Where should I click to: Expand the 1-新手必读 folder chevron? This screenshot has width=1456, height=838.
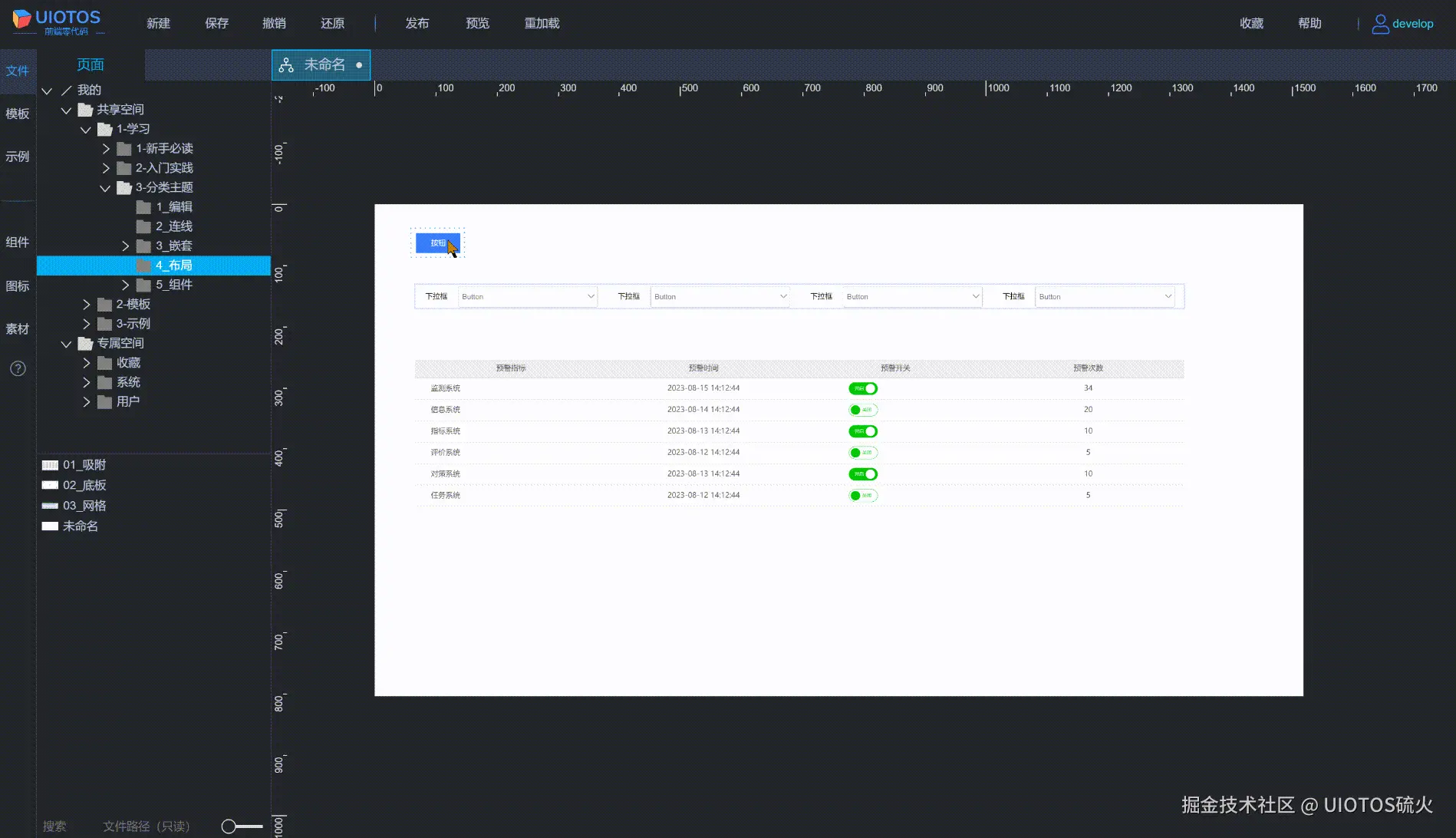point(106,149)
